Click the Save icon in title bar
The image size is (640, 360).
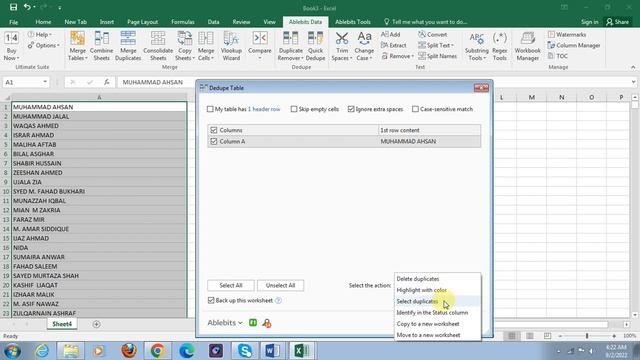pyautogui.click(x=13, y=7)
